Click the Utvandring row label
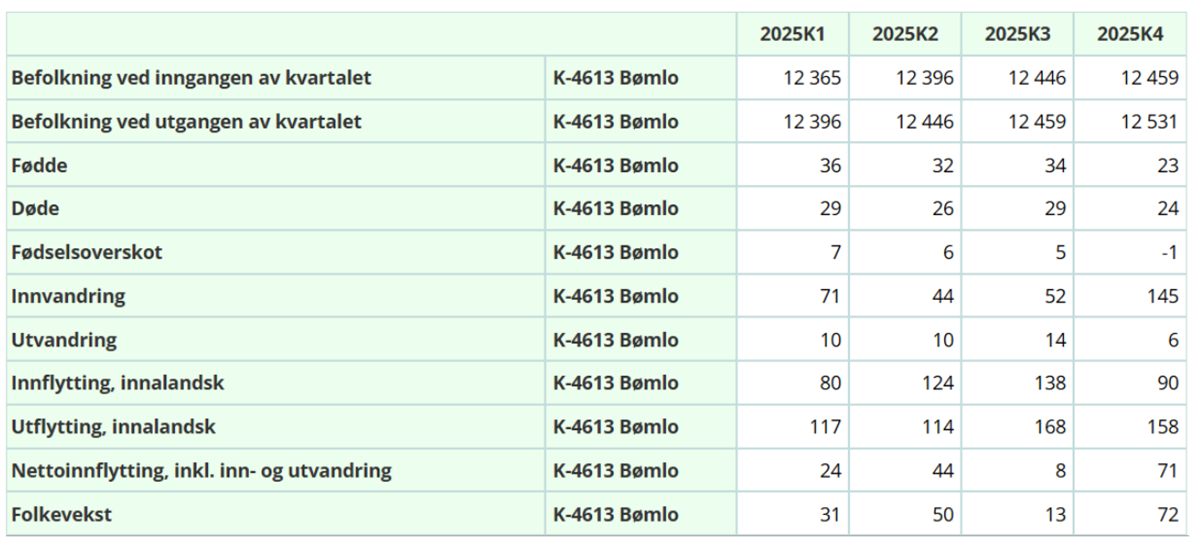The image size is (1200, 547). [x=64, y=340]
